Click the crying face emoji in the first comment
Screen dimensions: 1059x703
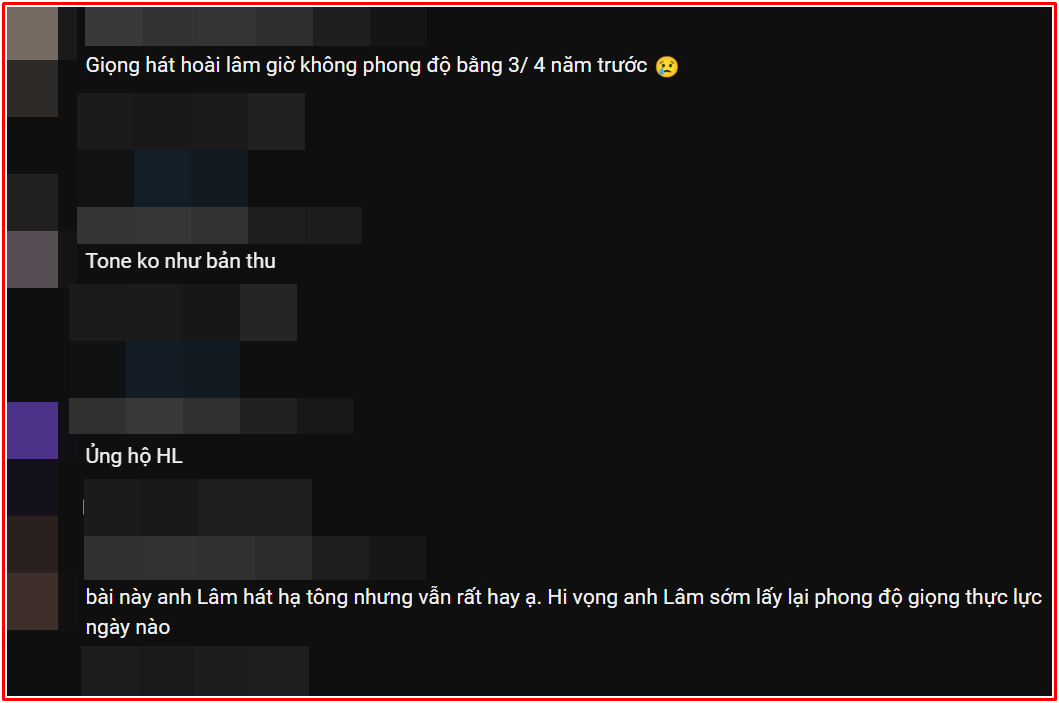667,66
